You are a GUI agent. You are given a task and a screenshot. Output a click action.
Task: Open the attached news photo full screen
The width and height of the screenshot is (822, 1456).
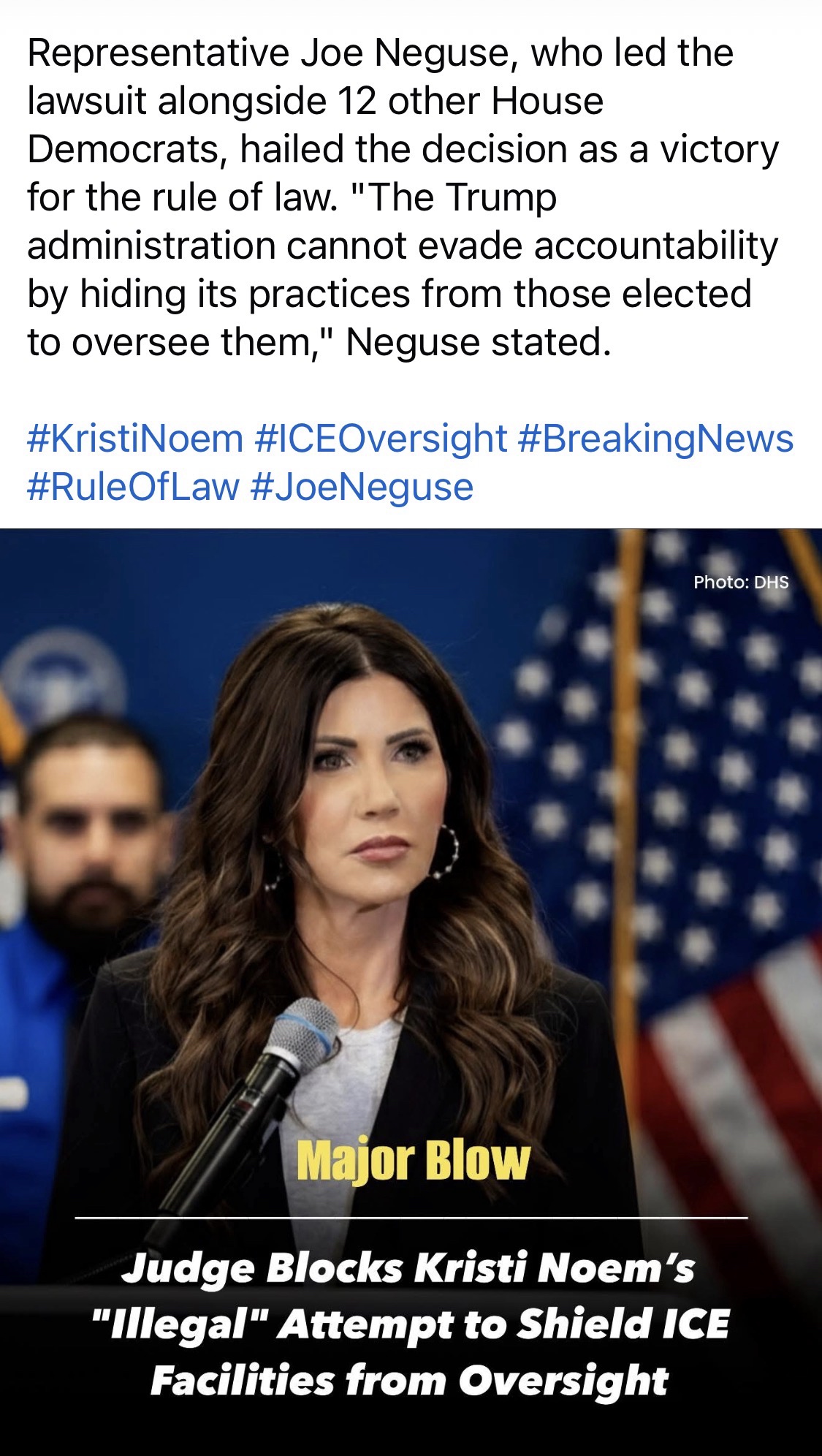[411, 992]
